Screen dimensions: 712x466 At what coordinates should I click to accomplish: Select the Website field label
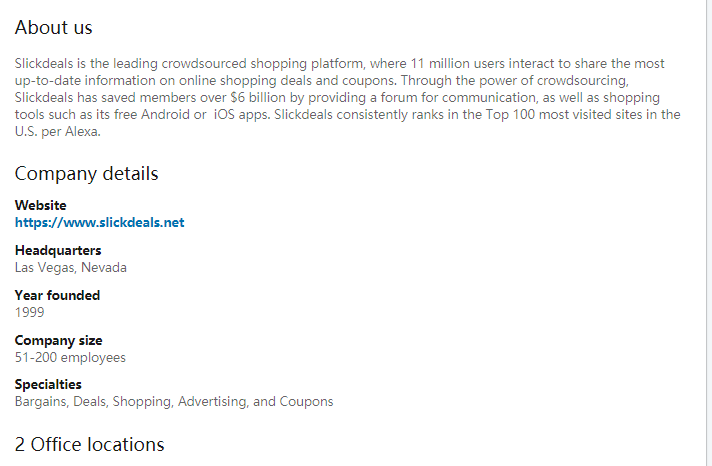tap(40, 205)
